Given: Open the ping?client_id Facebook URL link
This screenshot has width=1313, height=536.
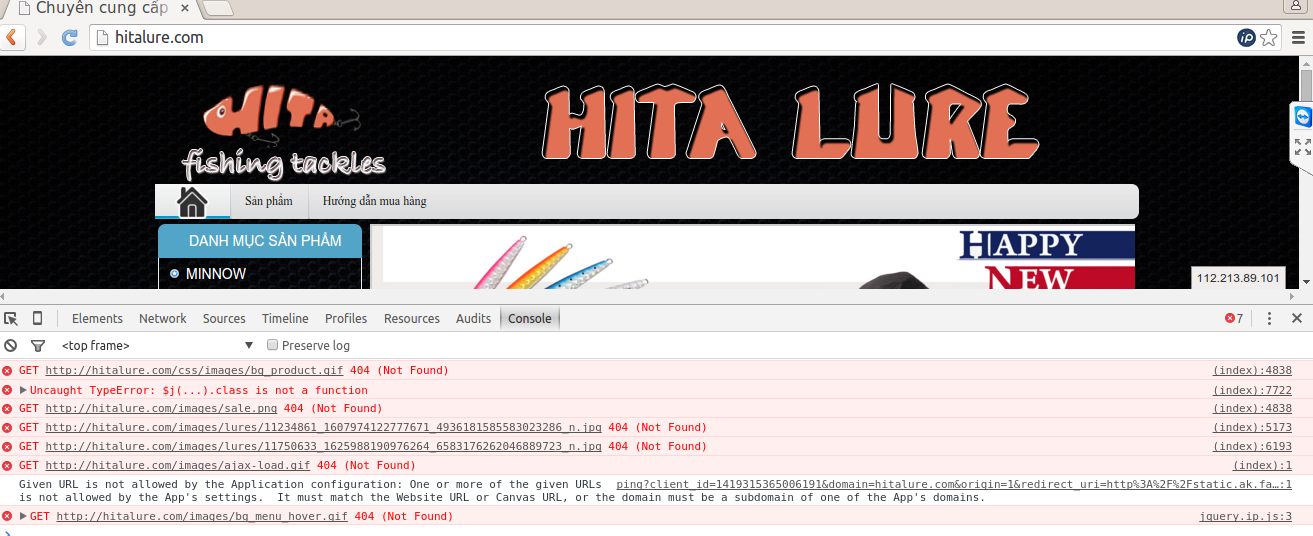Looking at the screenshot, I should (x=954, y=484).
